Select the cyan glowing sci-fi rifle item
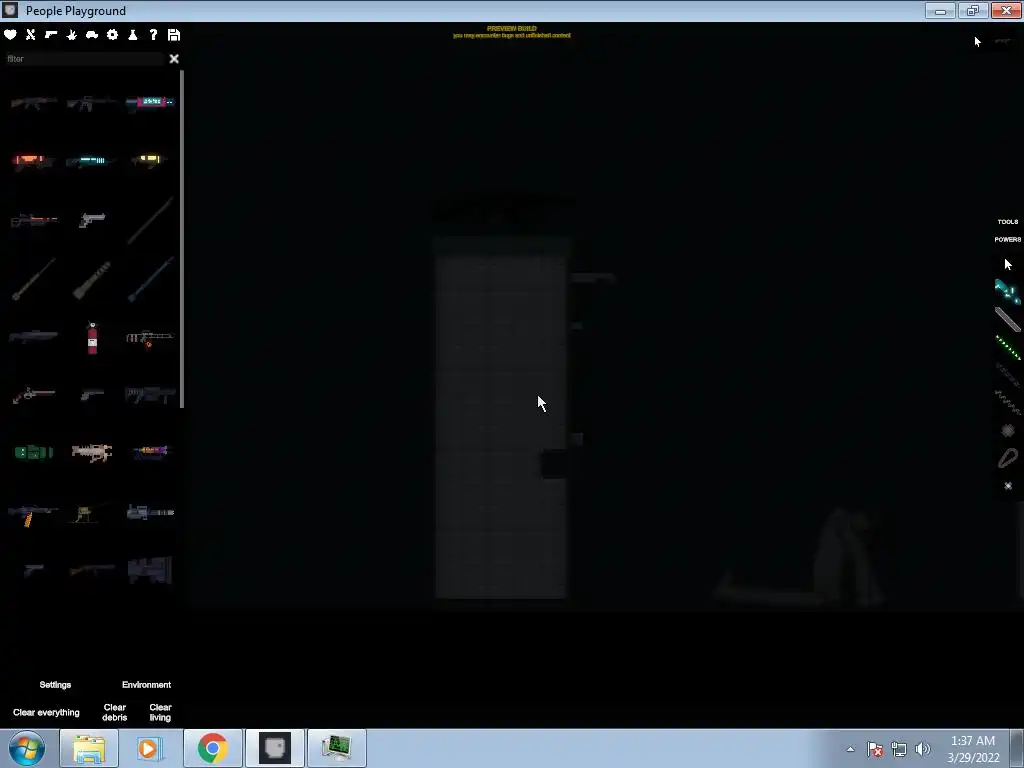1024x768 pixels. pos(91,161)
